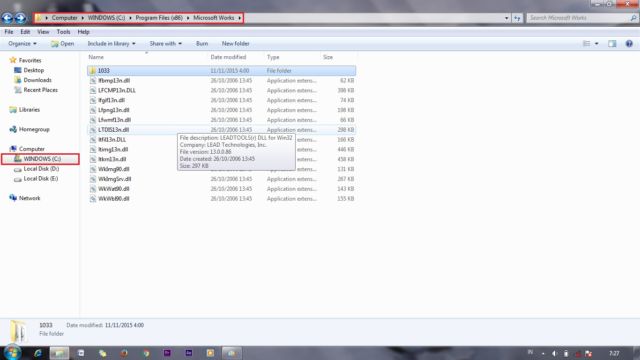Navigate to Computer in breadcrumb

click(64, 18)
